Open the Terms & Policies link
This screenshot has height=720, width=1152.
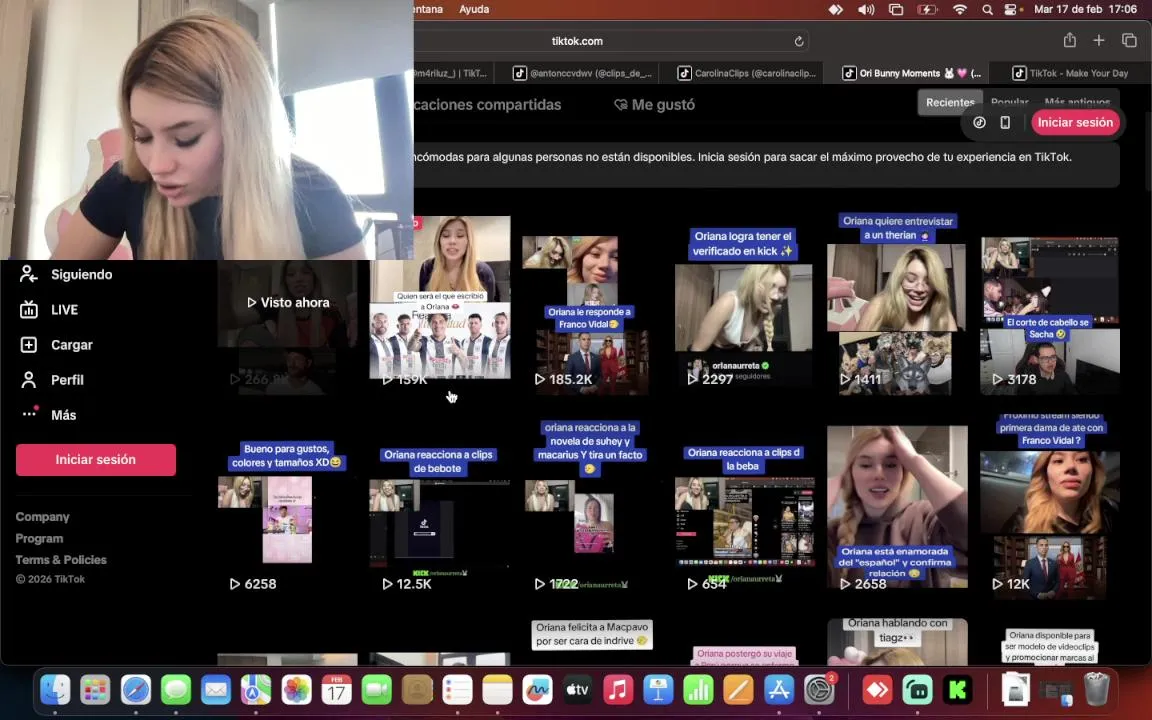[61, 560]
